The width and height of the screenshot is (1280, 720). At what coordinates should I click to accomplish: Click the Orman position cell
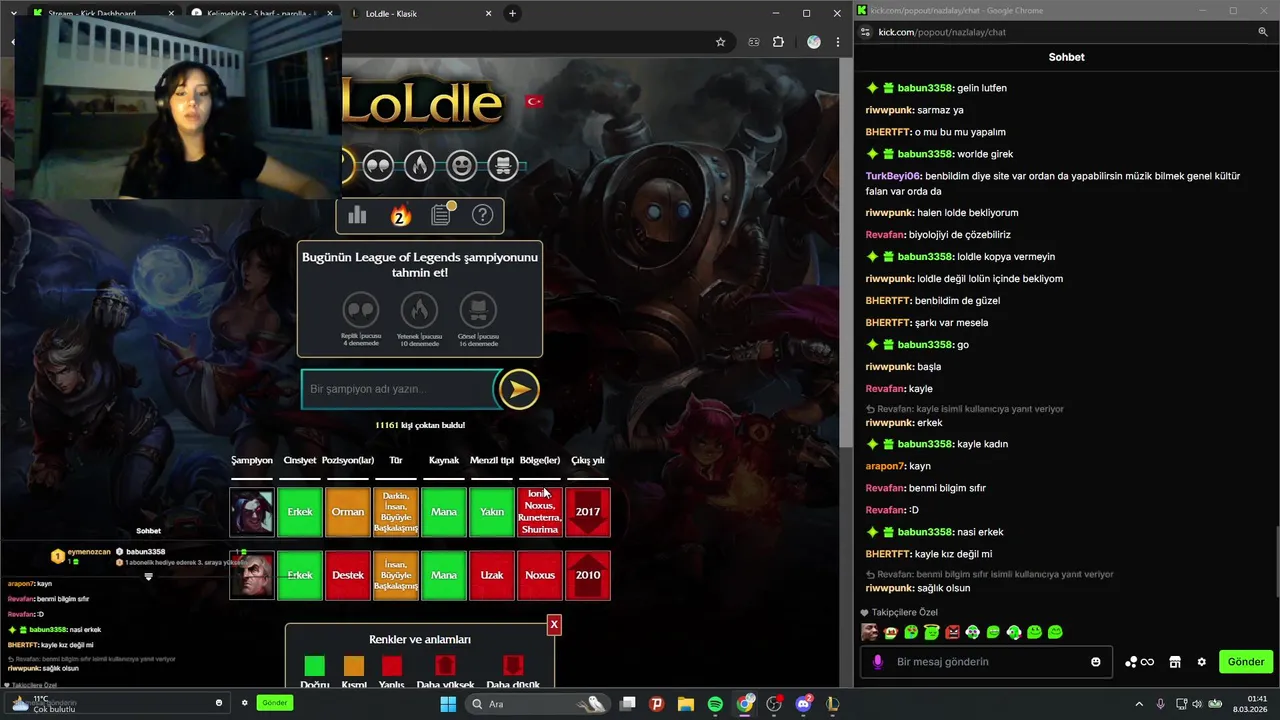coord(348,512)
